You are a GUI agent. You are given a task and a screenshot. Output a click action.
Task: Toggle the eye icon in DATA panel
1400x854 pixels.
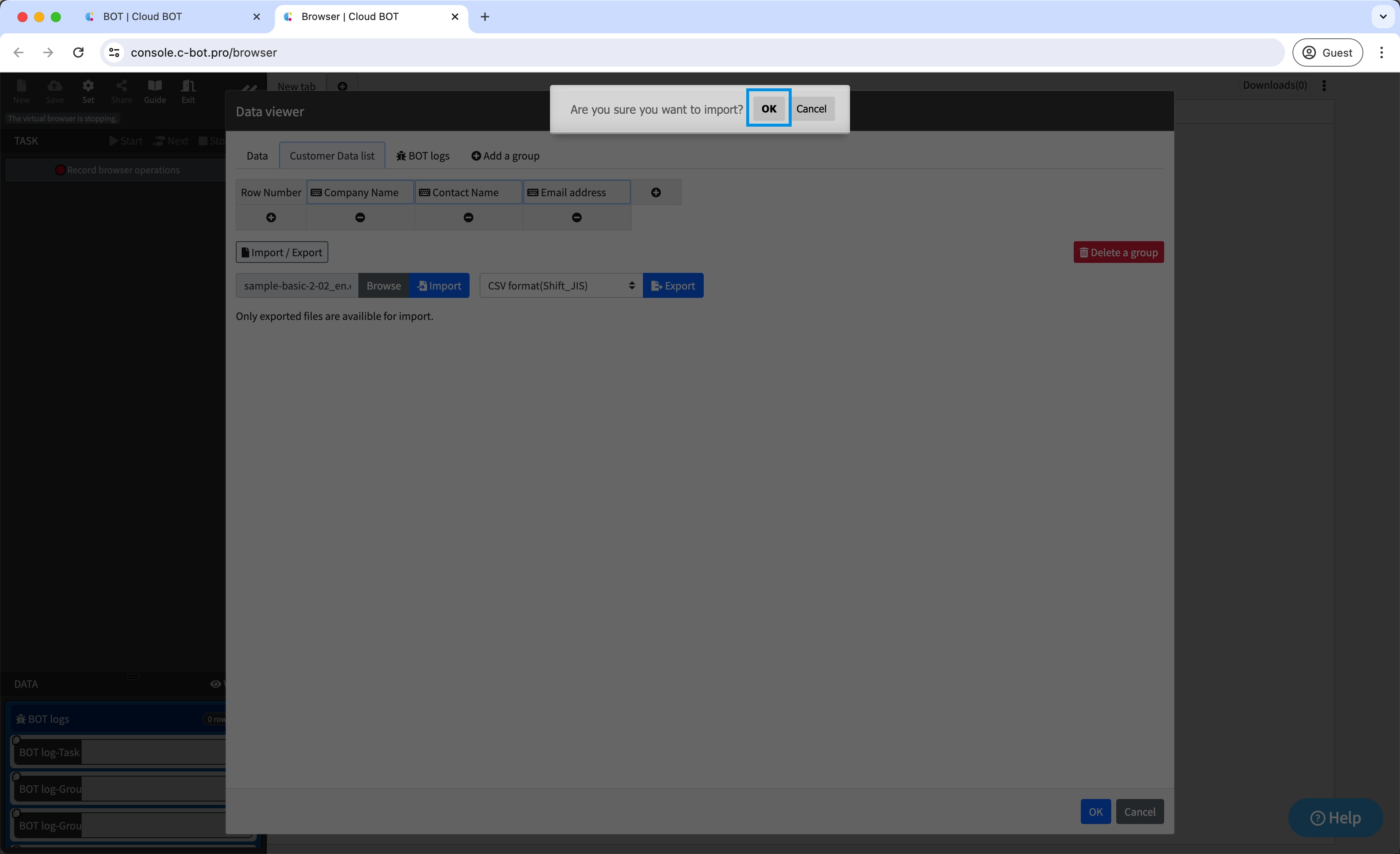click(215, 684)
